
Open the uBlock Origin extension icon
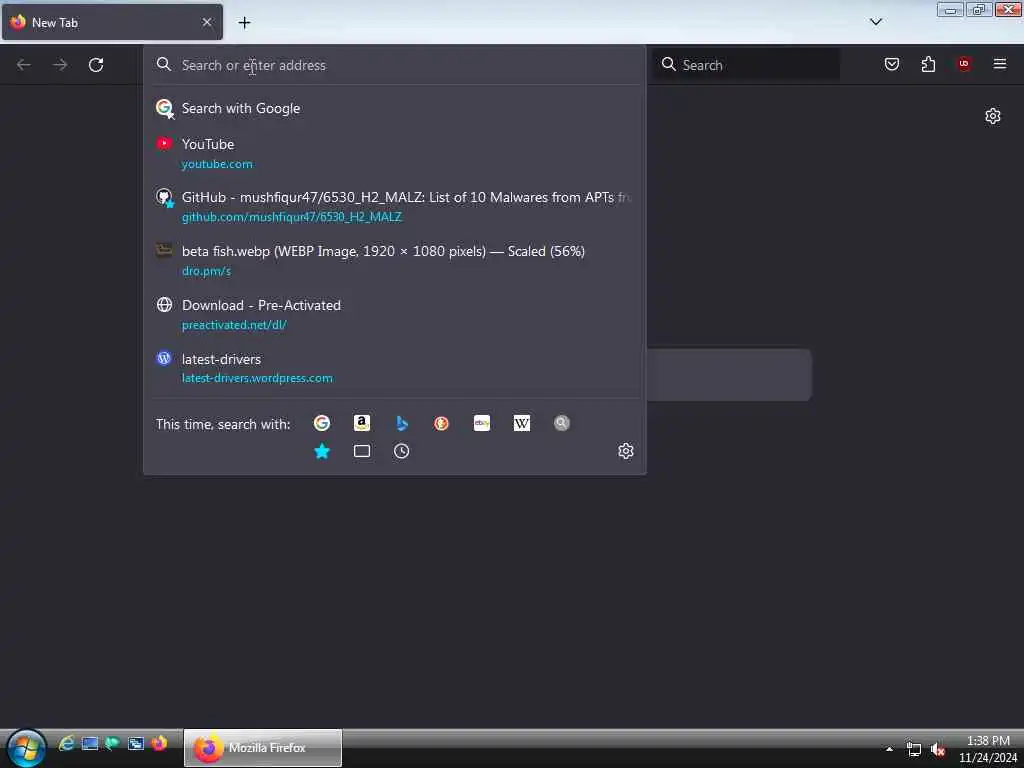click(x=964, y=63)
